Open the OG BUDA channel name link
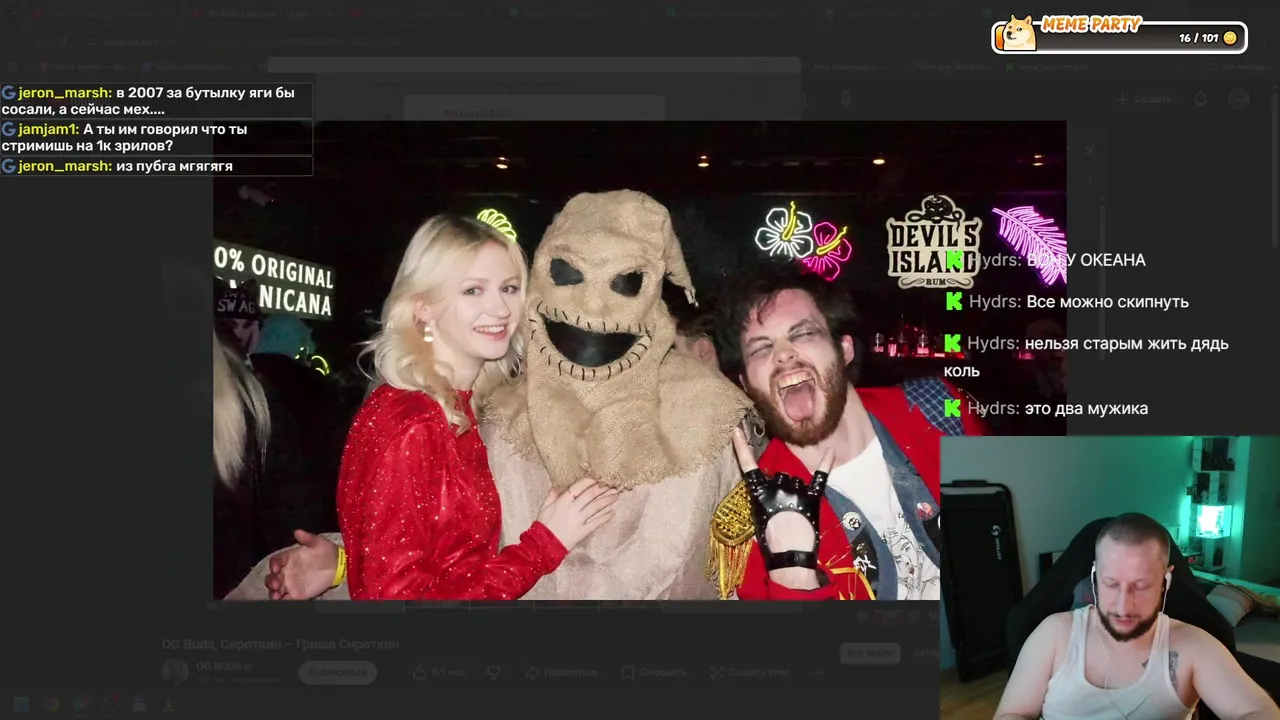The width and height of the screenshot is (1280, 720). coord(218,666)
